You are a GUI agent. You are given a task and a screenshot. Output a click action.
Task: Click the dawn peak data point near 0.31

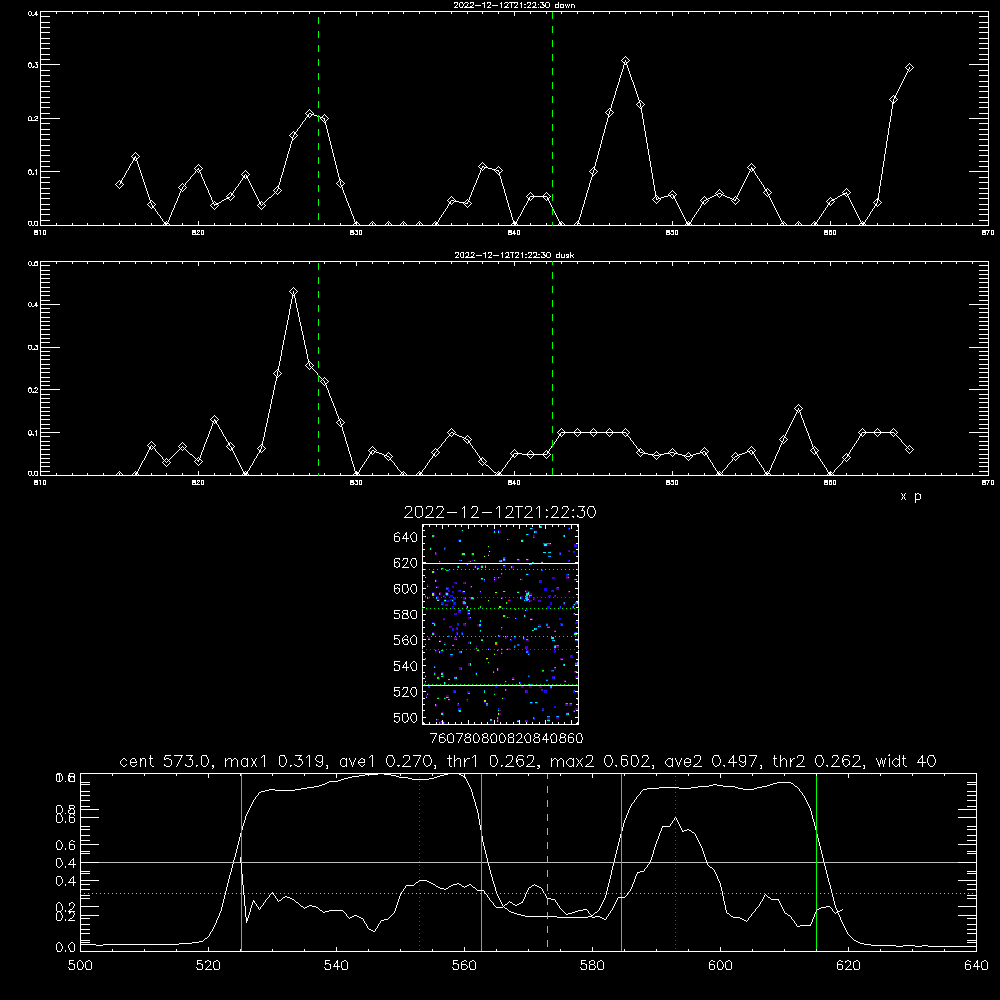(626, 61)
